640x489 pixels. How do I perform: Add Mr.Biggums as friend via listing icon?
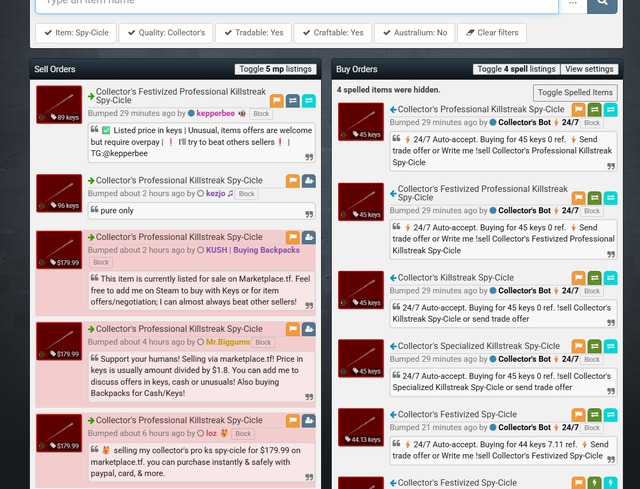[309, 329]
